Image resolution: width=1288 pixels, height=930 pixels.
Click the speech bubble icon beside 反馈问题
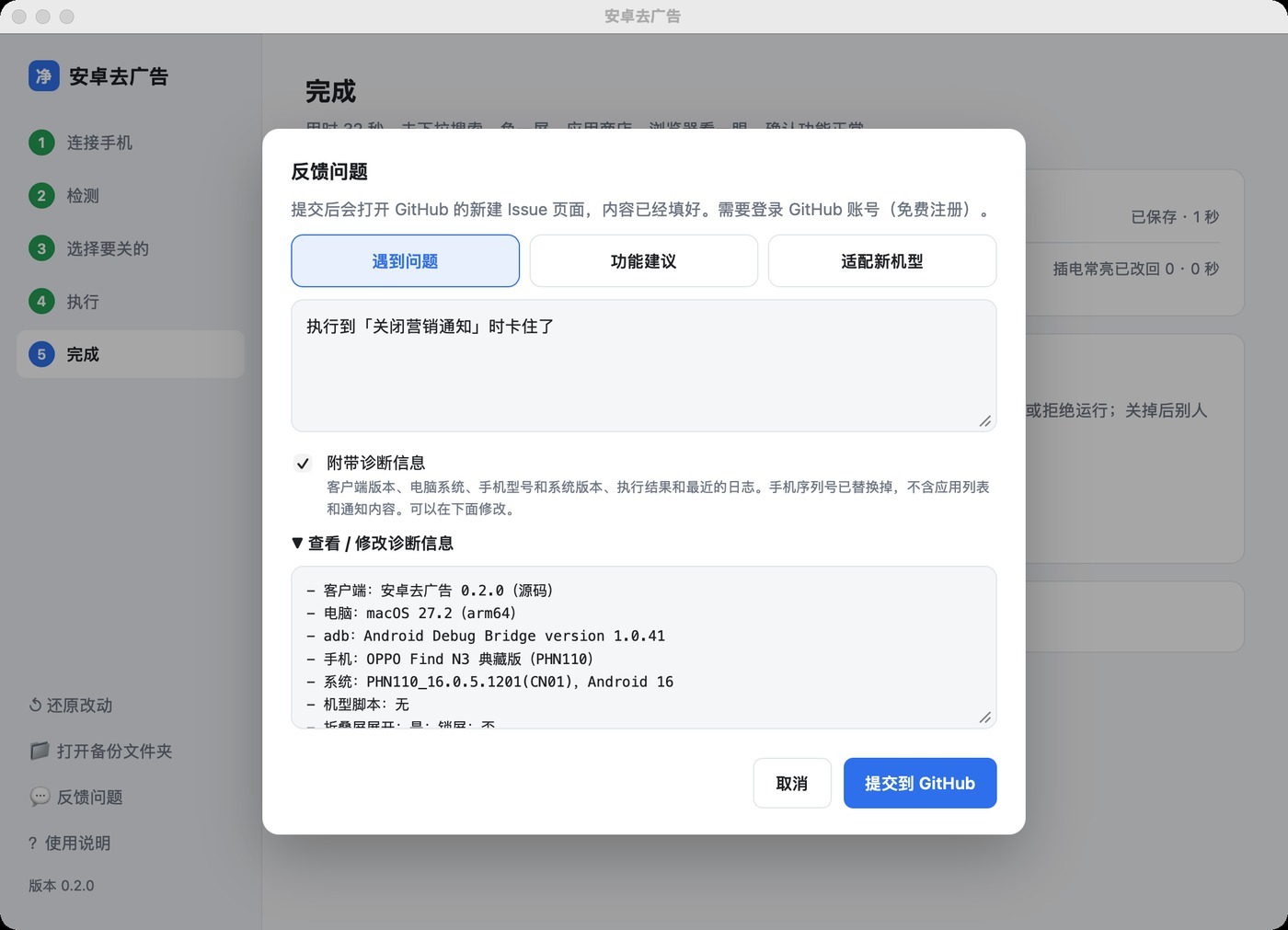click(x=40, y=797)
